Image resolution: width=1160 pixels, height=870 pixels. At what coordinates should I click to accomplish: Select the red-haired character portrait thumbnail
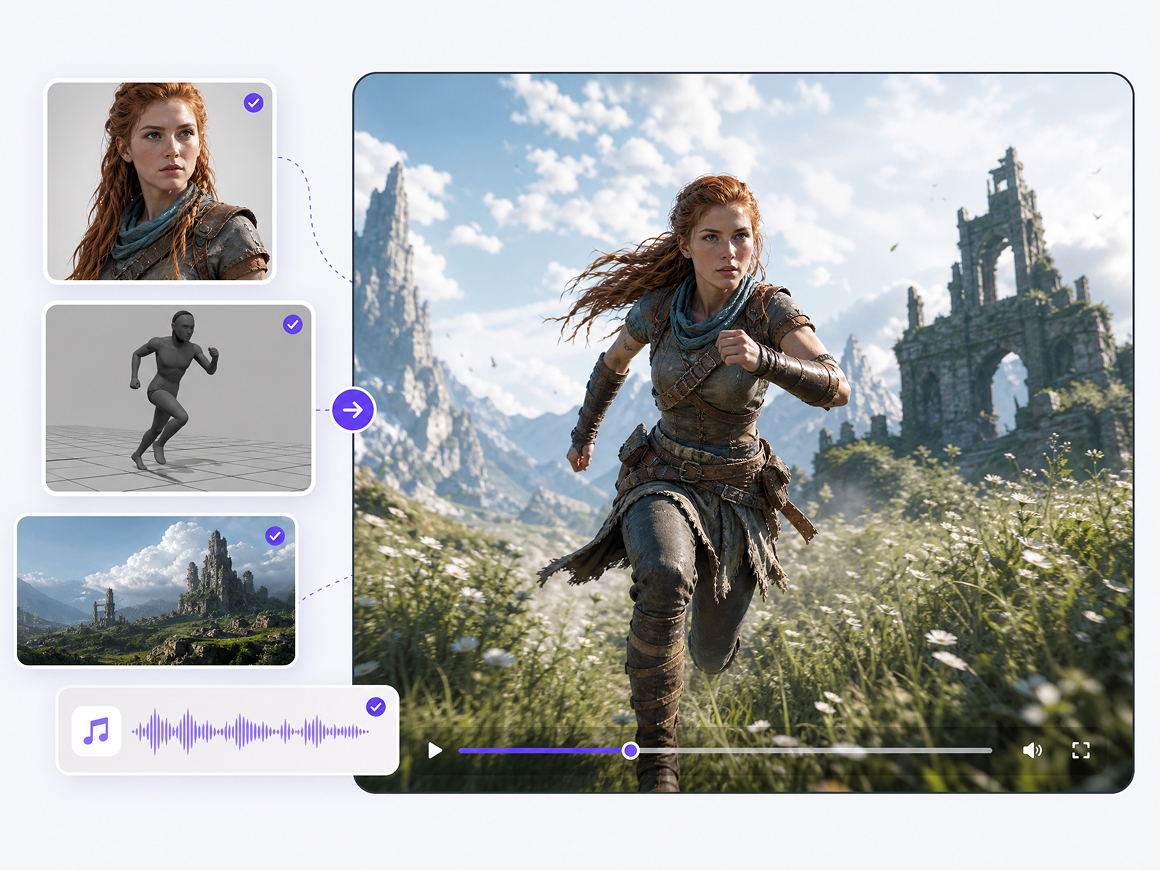[x=160, y=181]
